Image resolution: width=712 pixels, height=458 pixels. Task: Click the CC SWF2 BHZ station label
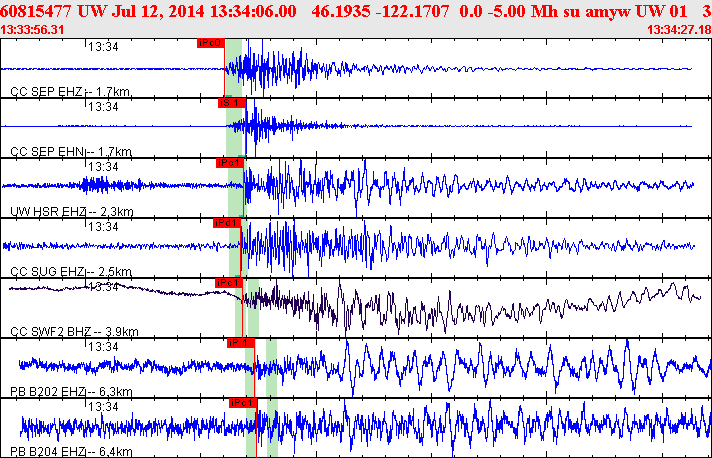point(74,332)
